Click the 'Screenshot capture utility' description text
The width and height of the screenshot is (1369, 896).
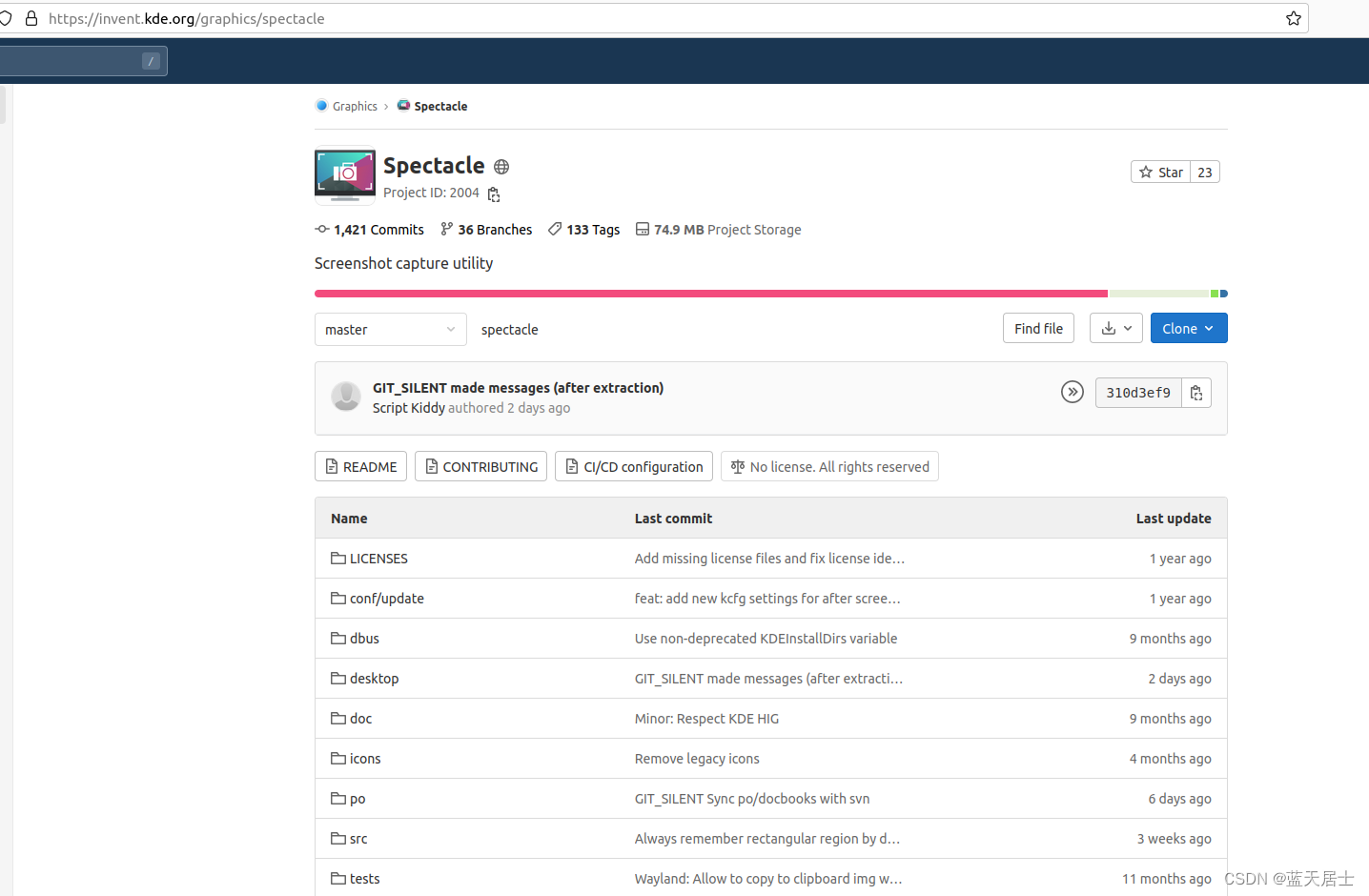(403, 263)
